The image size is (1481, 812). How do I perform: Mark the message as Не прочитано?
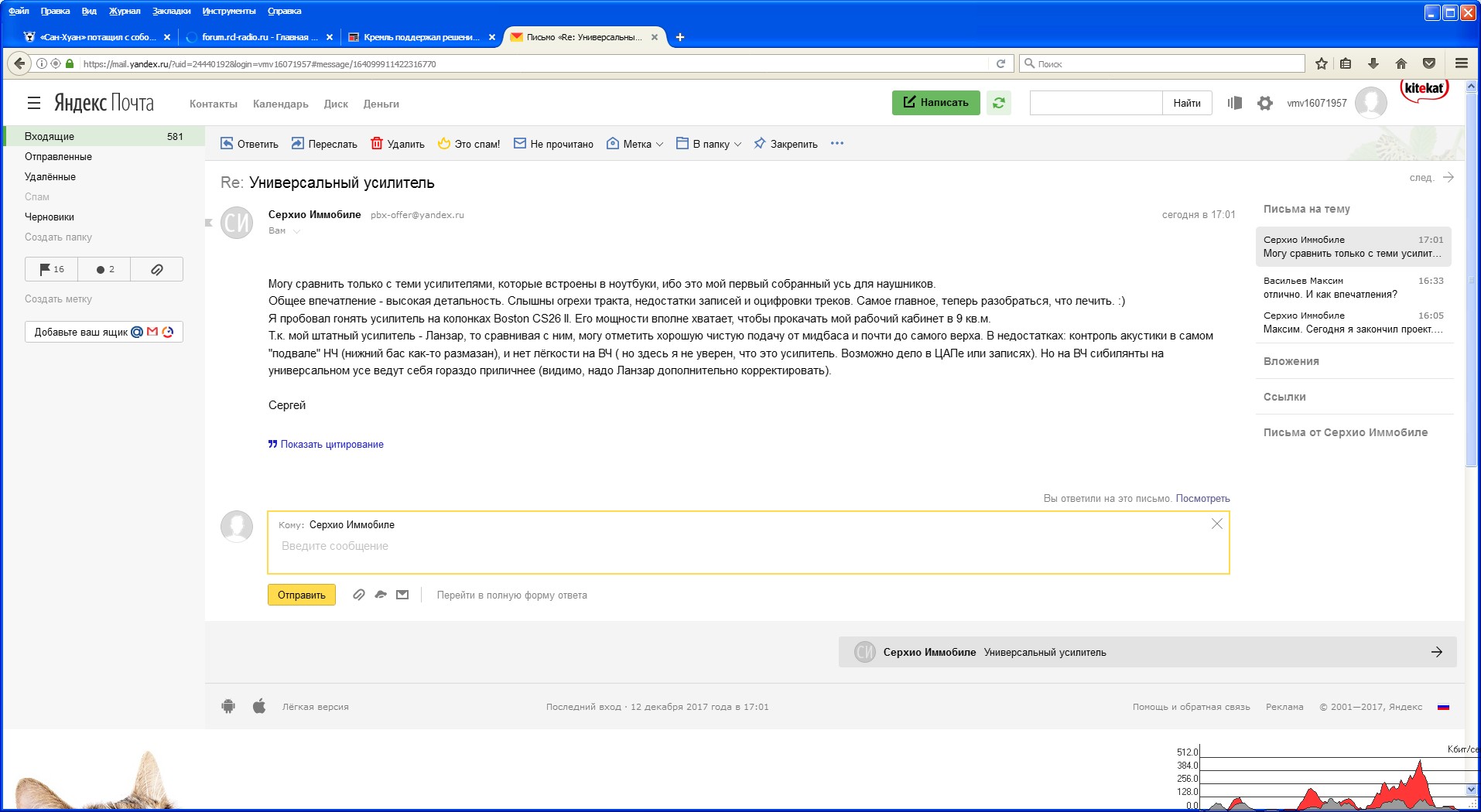[x=553, y=144]
